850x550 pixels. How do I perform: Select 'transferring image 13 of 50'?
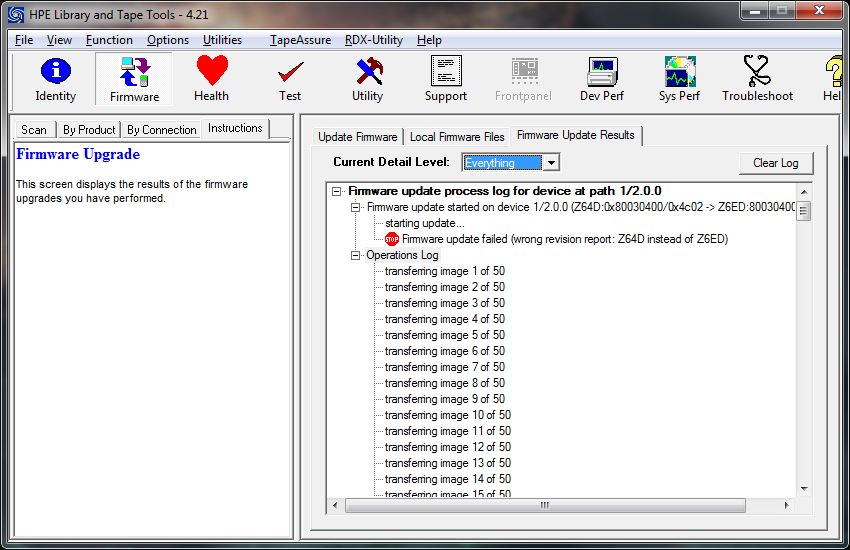[448, 463]
